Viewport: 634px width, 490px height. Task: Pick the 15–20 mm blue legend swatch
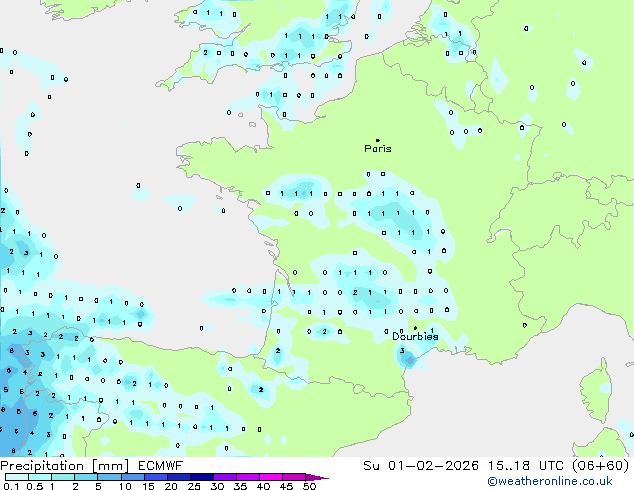[155, 477]
